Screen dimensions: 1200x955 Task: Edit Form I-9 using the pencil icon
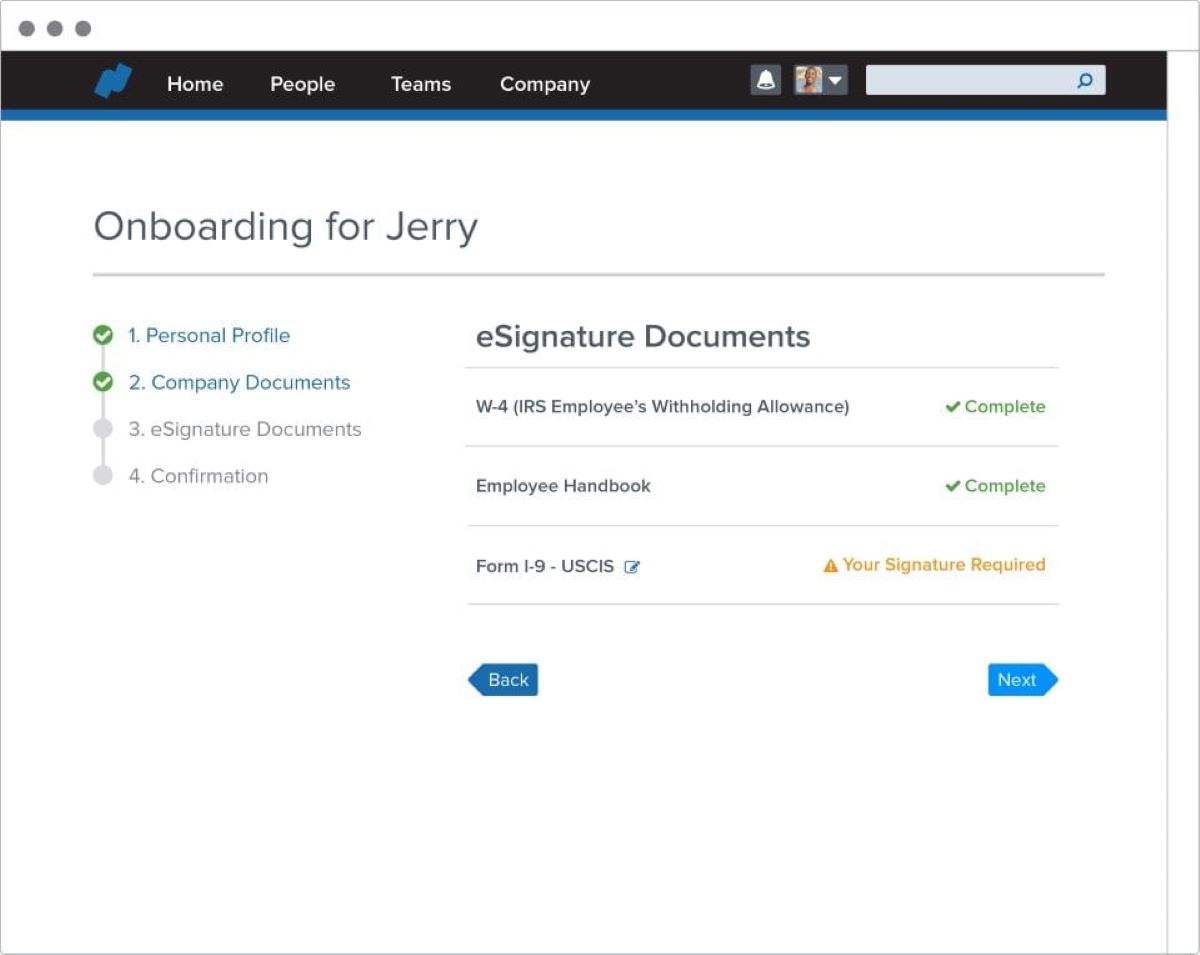[x=632, y=566]
